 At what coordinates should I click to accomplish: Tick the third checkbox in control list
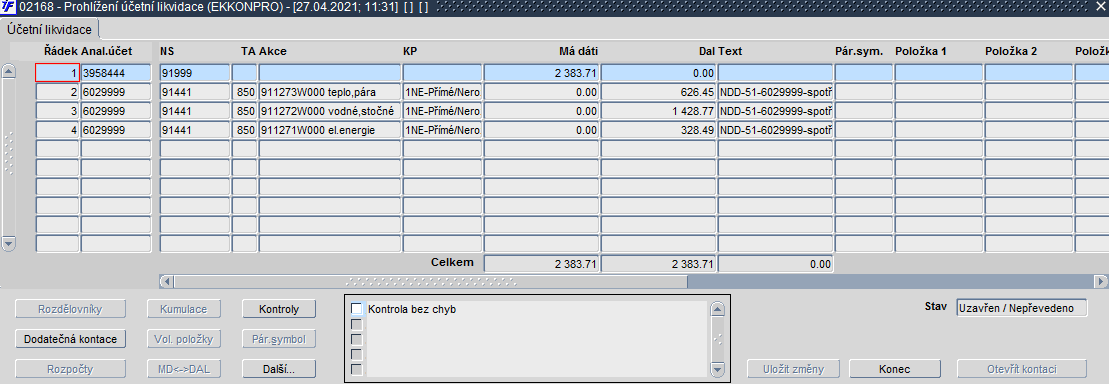click(357, 339)
